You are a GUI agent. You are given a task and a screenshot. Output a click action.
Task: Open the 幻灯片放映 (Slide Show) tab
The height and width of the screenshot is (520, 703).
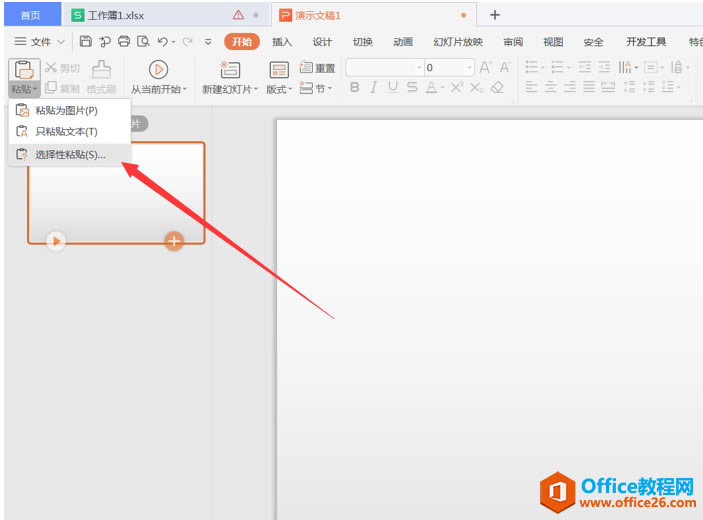[x=458, y=42]
